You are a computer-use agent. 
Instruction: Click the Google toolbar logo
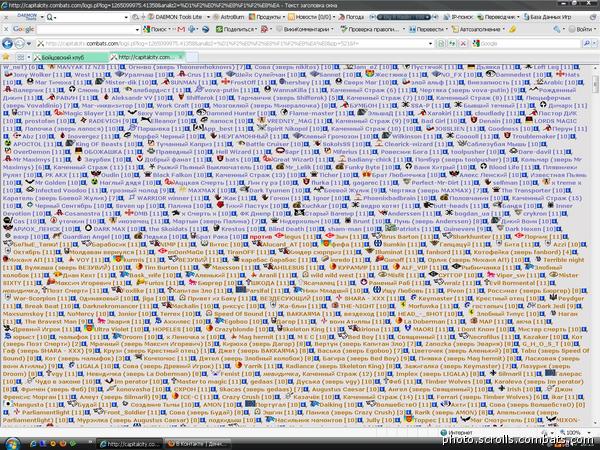[23, 29]
